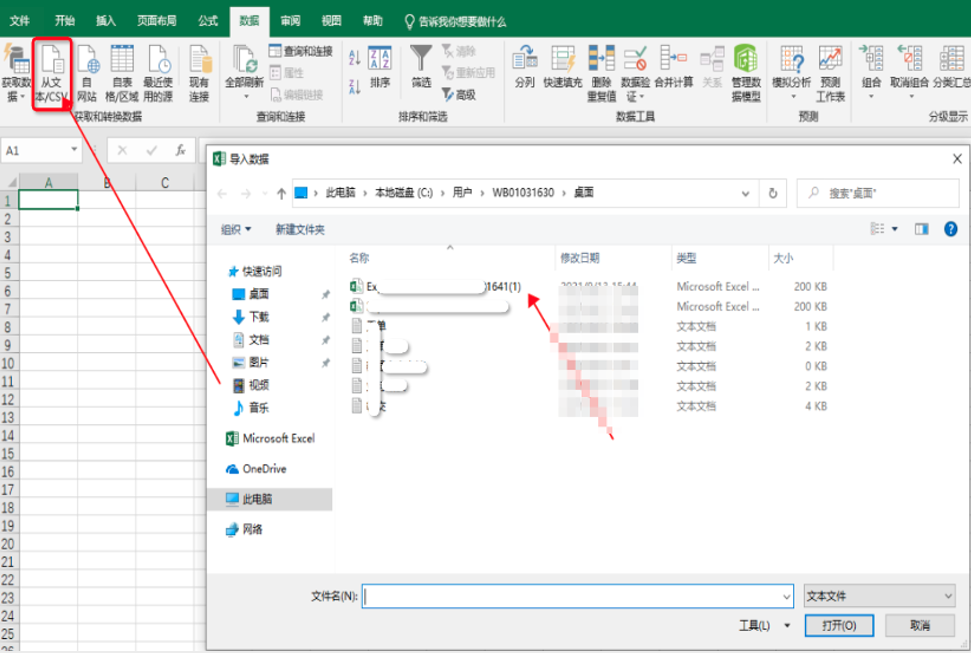This screenshot has width=971, height=653.
Task: Expand the 文本文件 file type dropdown
Action: coord(879,596)
